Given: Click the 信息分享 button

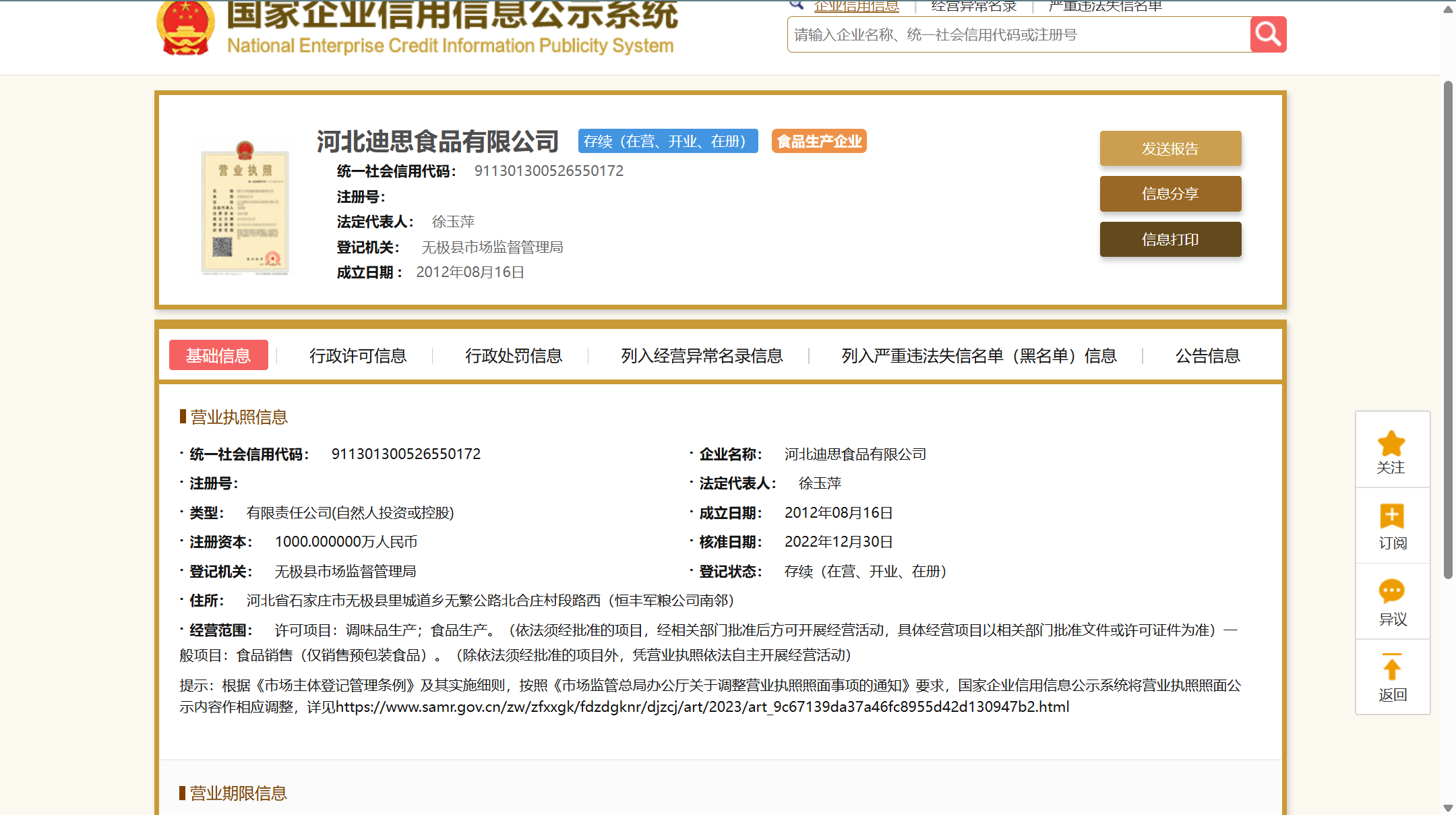Looking at the screenshot, I should tap(1170, 194).
